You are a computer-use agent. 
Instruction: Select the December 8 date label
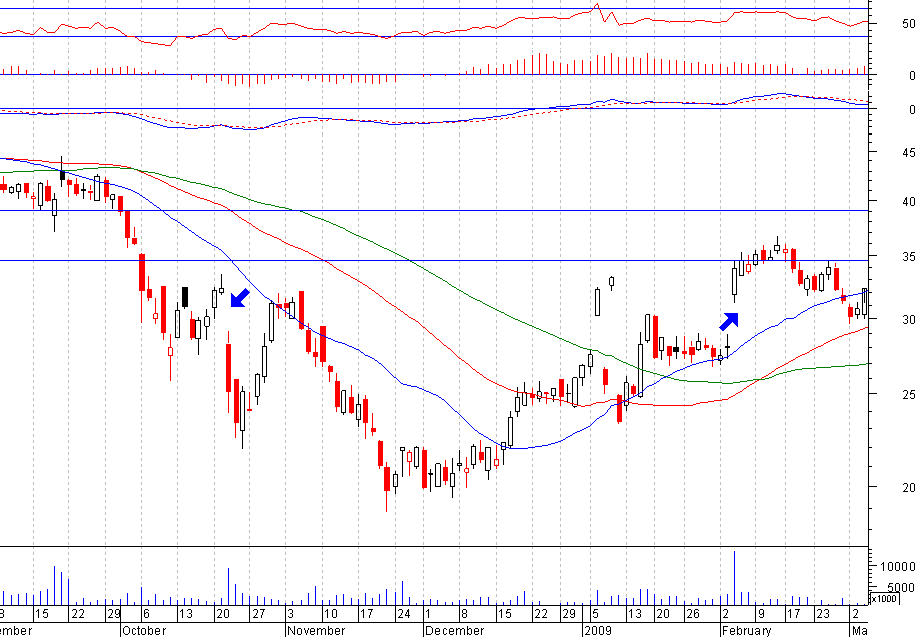point(464,614)
